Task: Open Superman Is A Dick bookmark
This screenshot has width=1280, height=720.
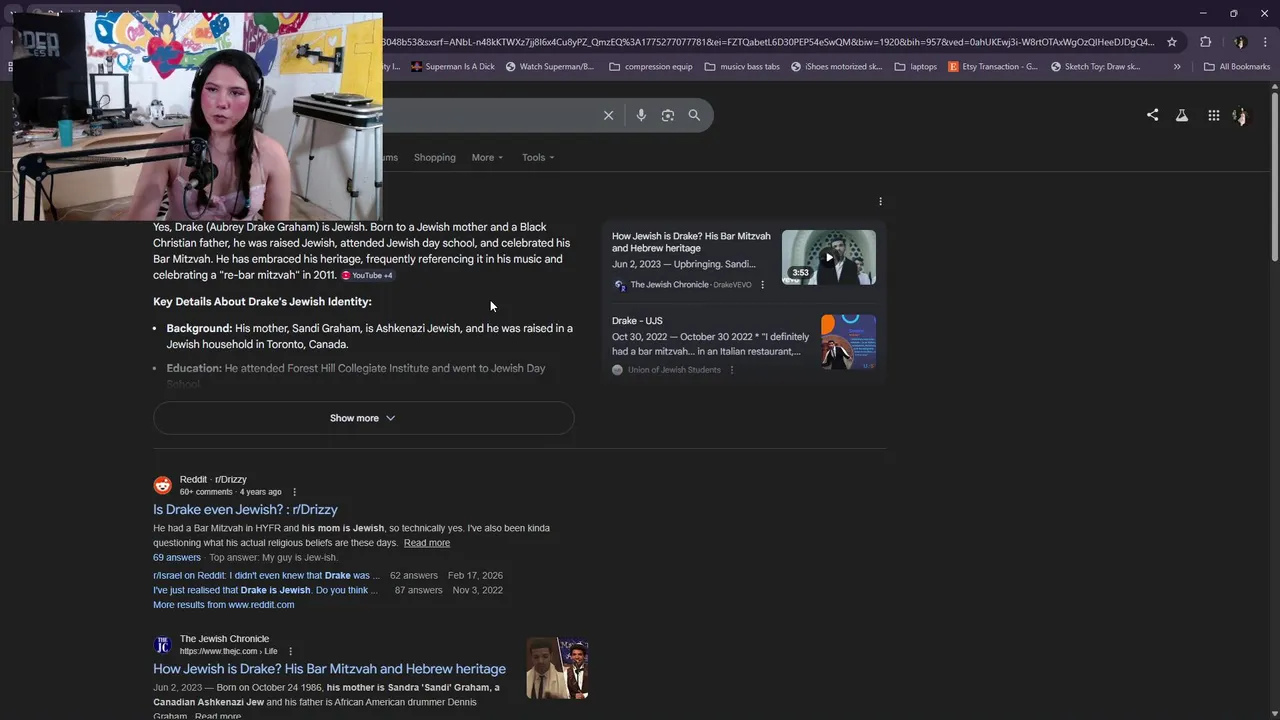Action: coord(452,67)
